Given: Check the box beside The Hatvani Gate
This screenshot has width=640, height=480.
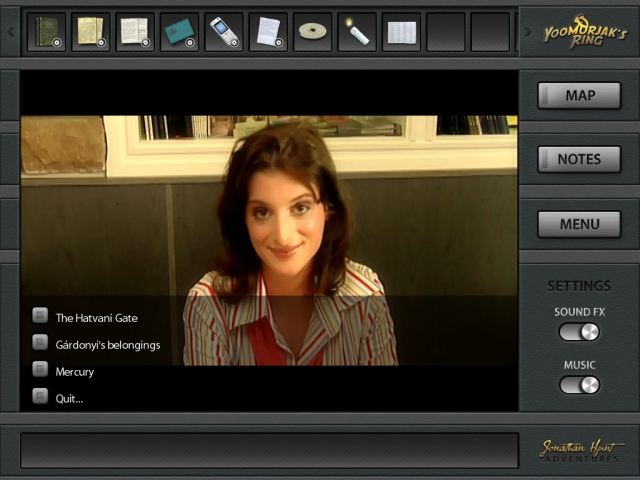Looking at the screenshot, I should (40, 316).
